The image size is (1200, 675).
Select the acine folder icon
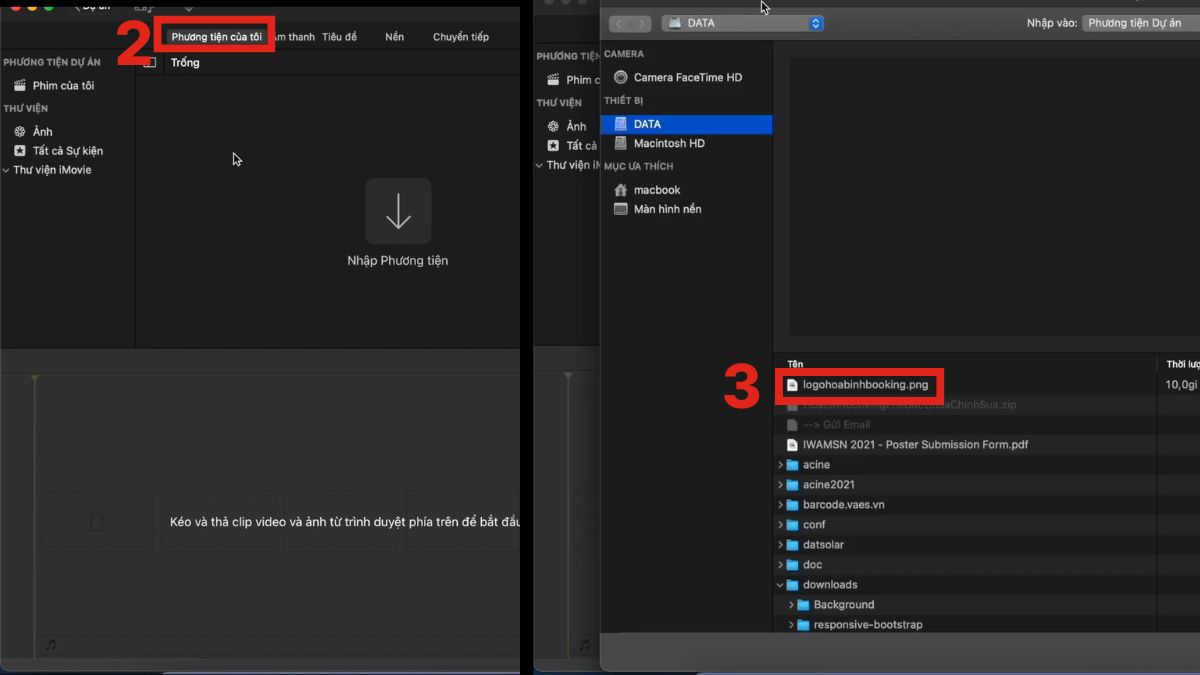tap(793, 465)
